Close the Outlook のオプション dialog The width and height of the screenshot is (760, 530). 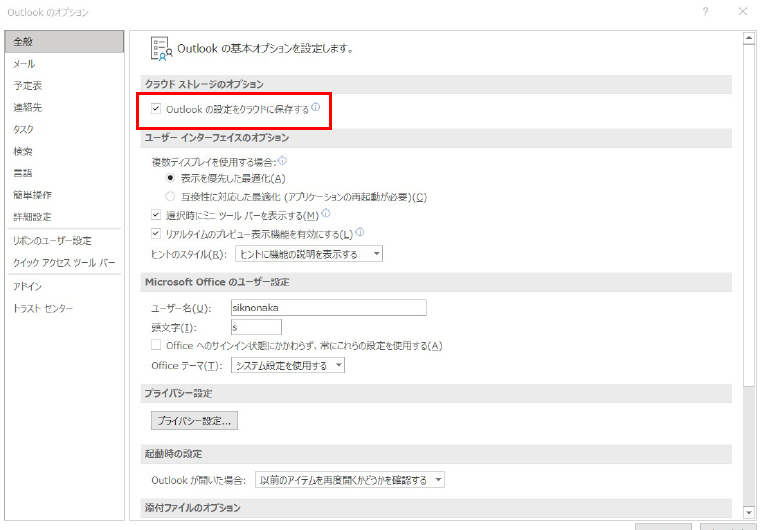[x=743, y=12]
